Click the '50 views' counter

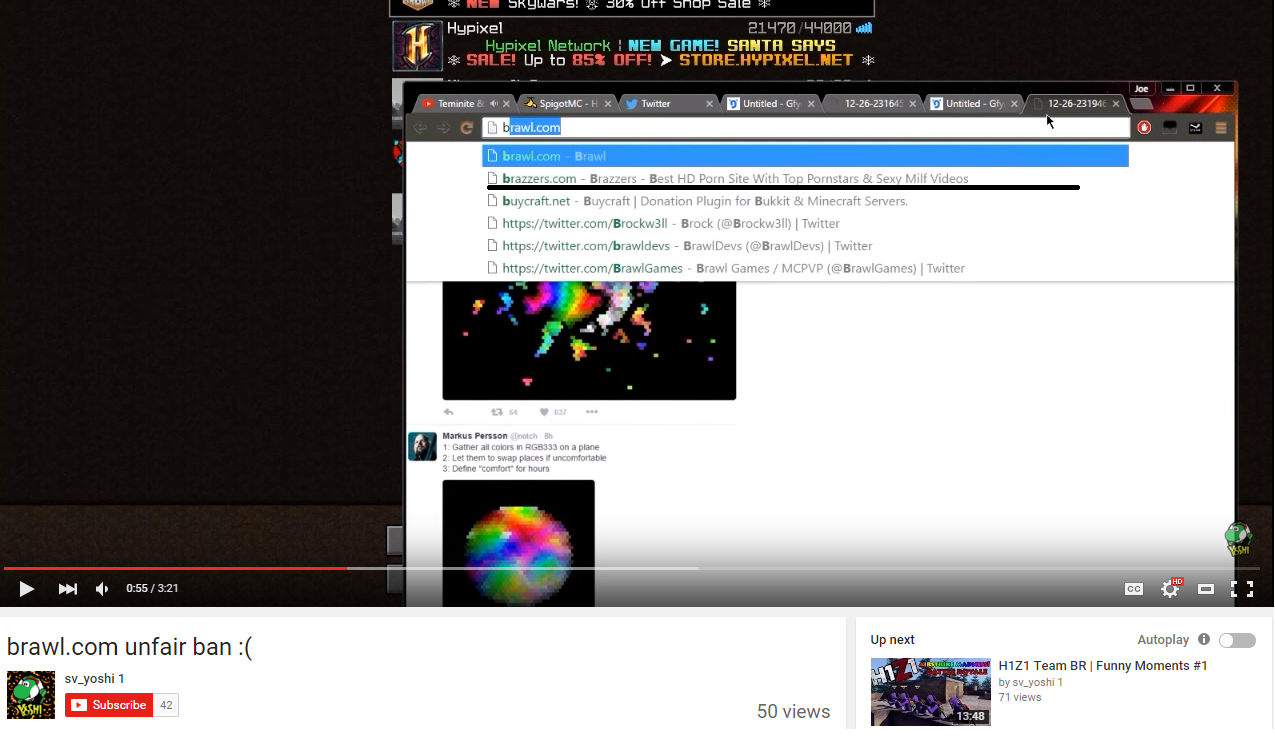pyautogui.click(x=793, y=711)
